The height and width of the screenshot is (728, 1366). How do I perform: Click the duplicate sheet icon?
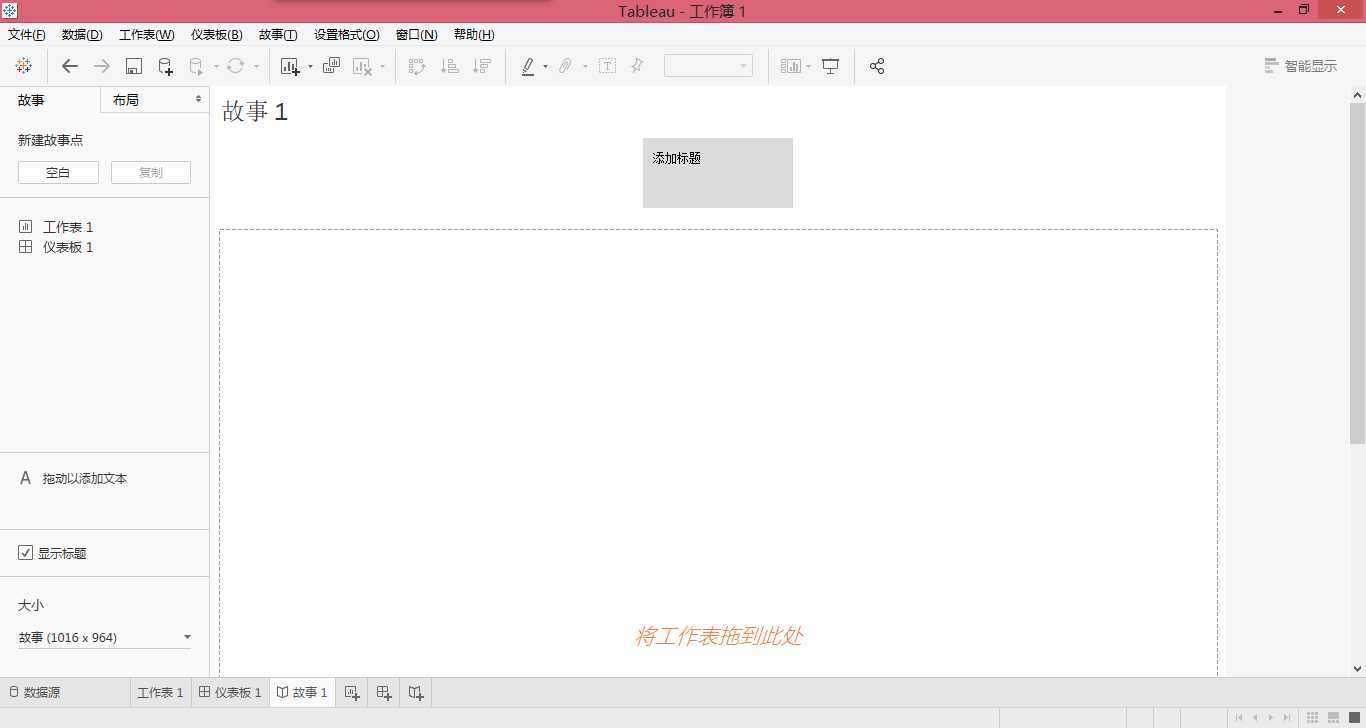(x=331, y=66)
